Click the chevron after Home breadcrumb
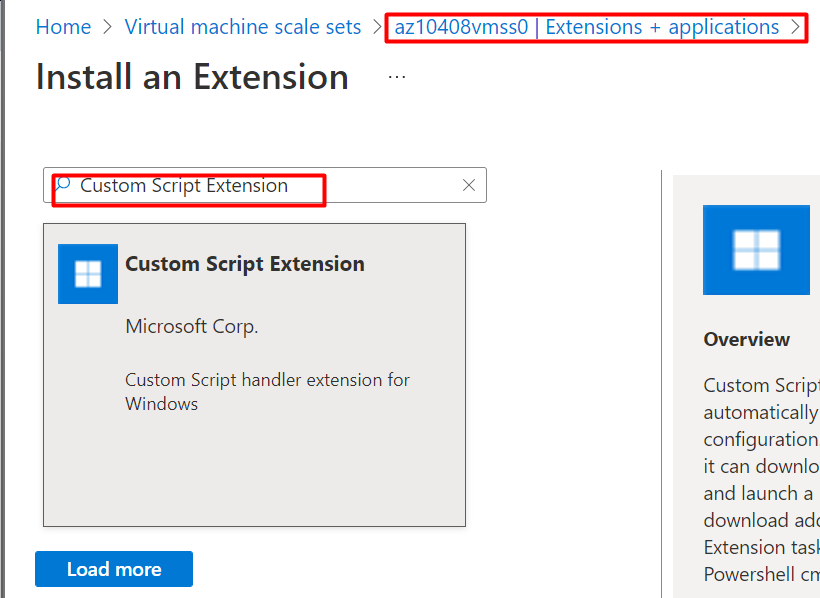The image size is (820, 598). click(x=108, y=27)
